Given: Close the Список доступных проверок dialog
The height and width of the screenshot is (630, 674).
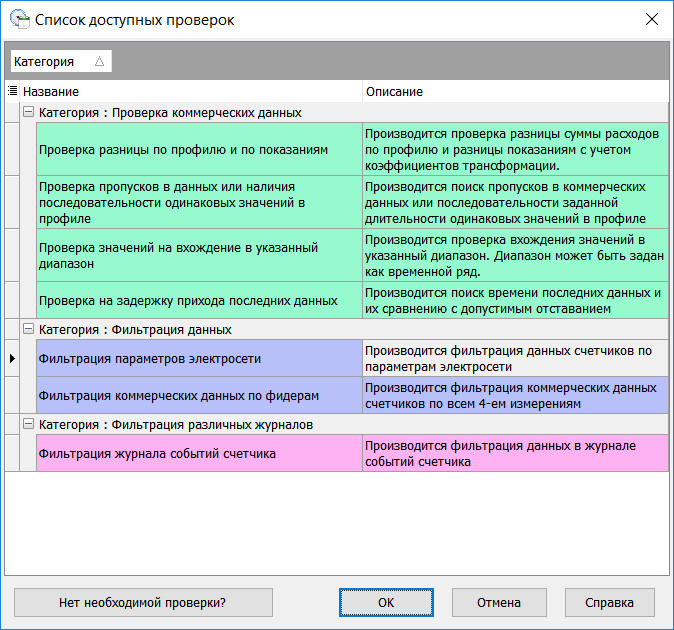Looking at the screenshot, I should point(652,19).
